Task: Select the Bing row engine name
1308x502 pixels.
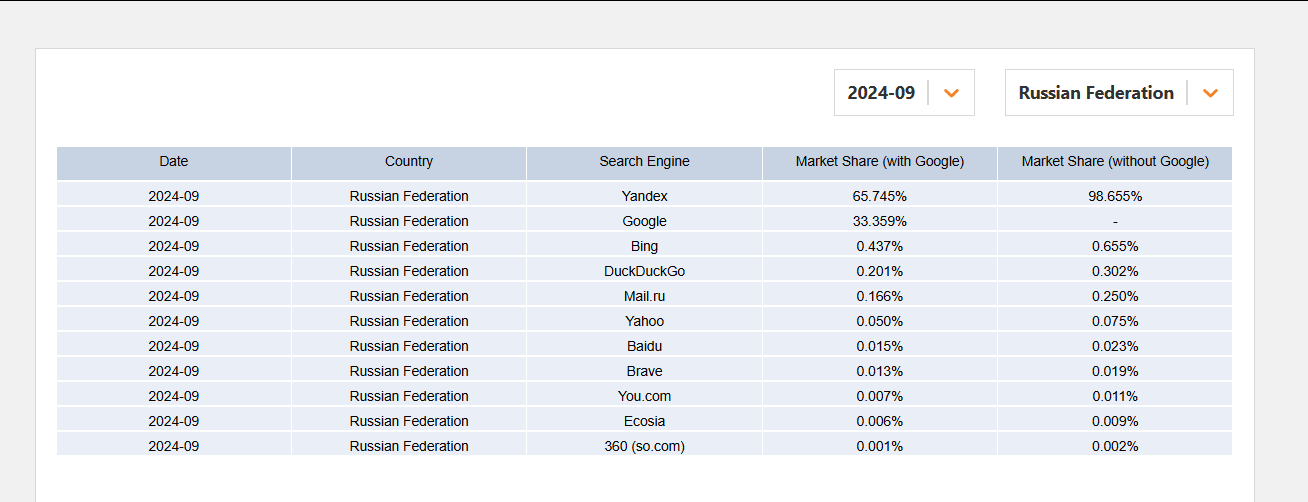Action: point(644,246)
